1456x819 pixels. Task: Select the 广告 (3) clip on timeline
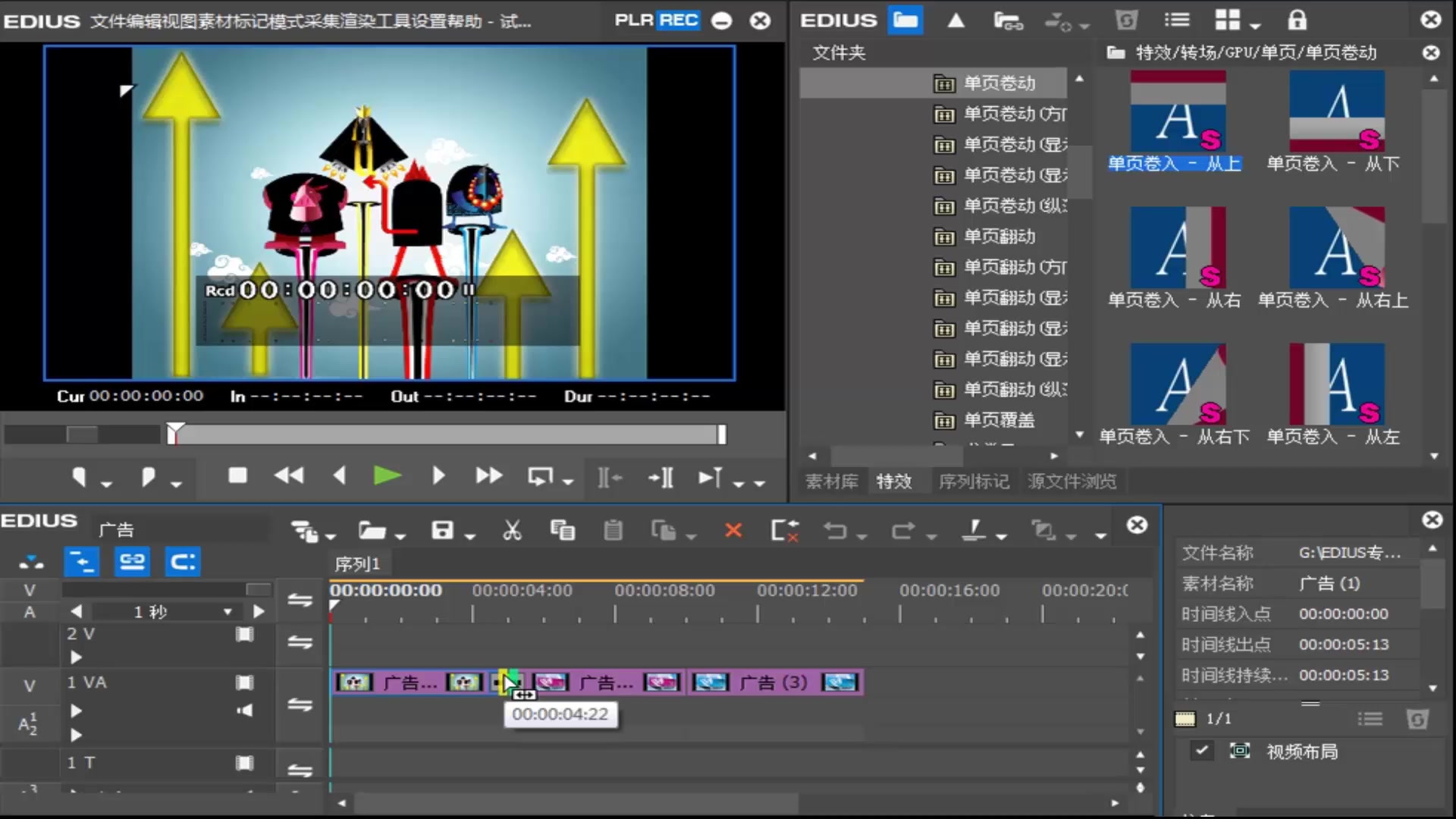773,682
